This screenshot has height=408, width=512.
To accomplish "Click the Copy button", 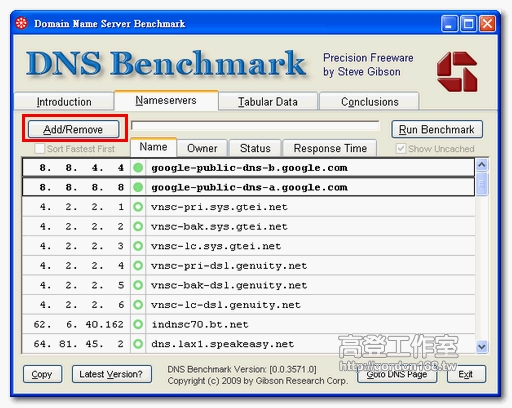I will coord(42,374).
